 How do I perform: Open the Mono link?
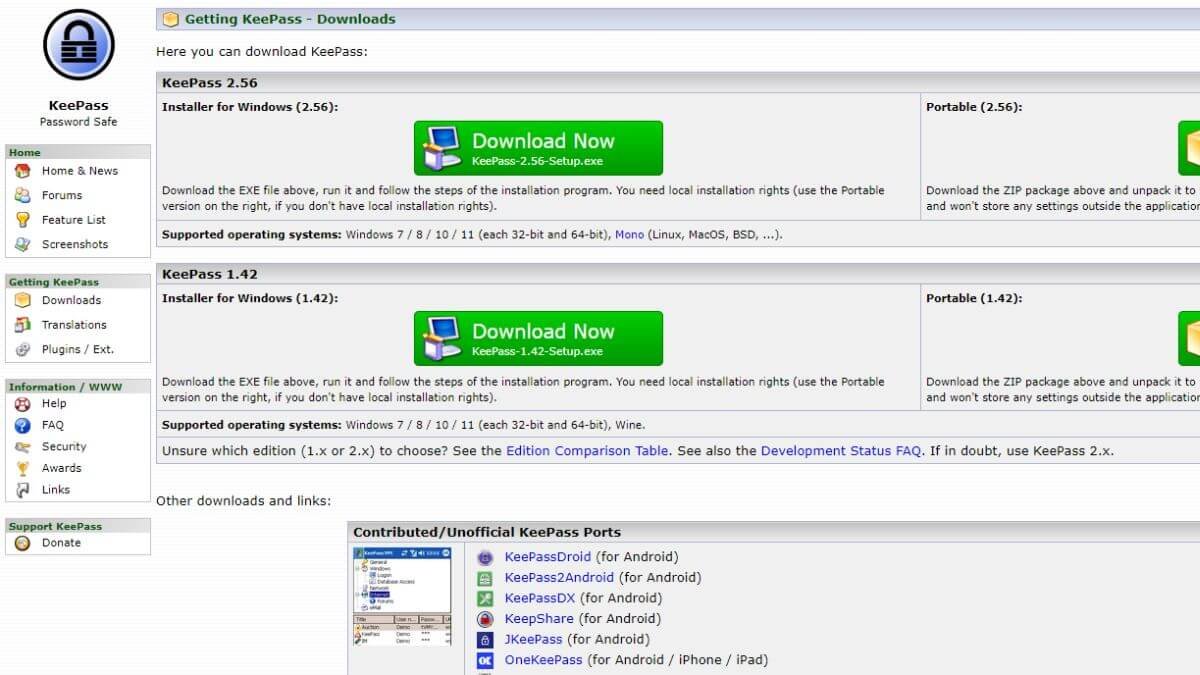point(629,235)
